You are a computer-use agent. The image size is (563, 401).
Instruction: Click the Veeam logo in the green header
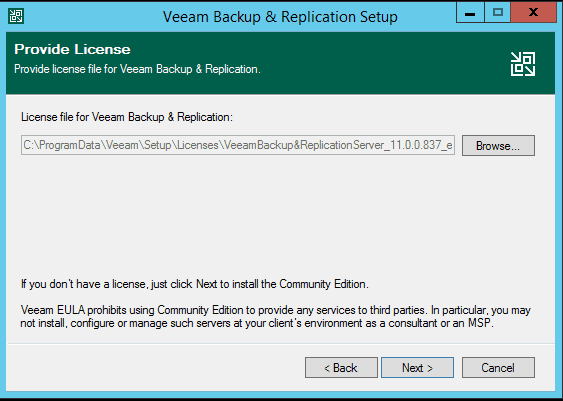tap(523, 64)
